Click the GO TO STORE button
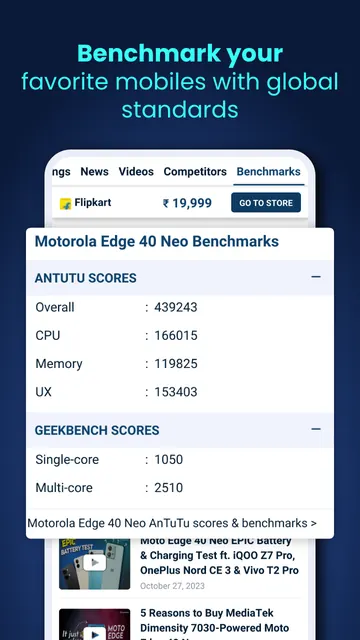This screenshot has height=640, width=360. point(266,203)
